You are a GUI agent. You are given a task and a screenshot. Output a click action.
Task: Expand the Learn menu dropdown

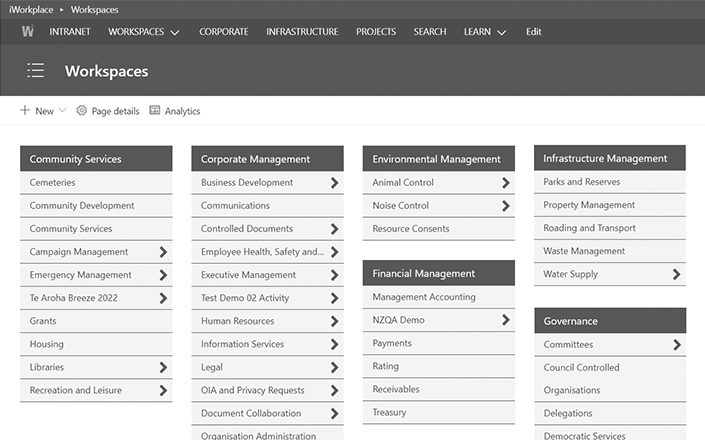click(x=502, y=32)
